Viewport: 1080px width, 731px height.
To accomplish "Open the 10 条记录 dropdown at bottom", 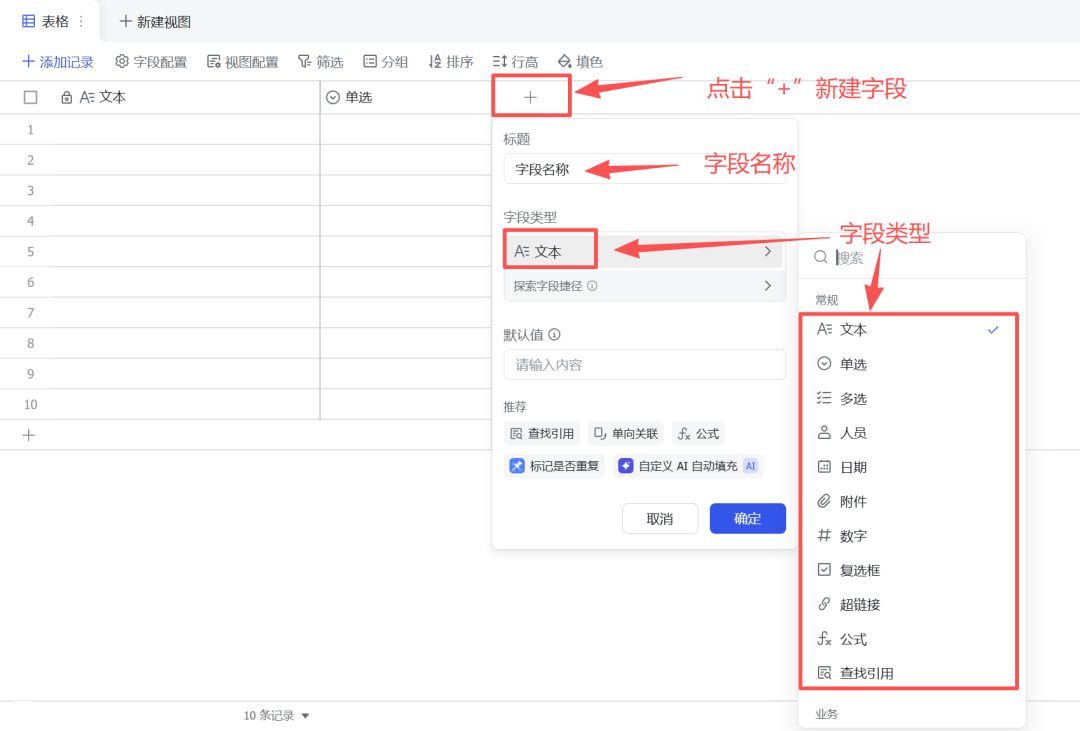I will point(277,715).
